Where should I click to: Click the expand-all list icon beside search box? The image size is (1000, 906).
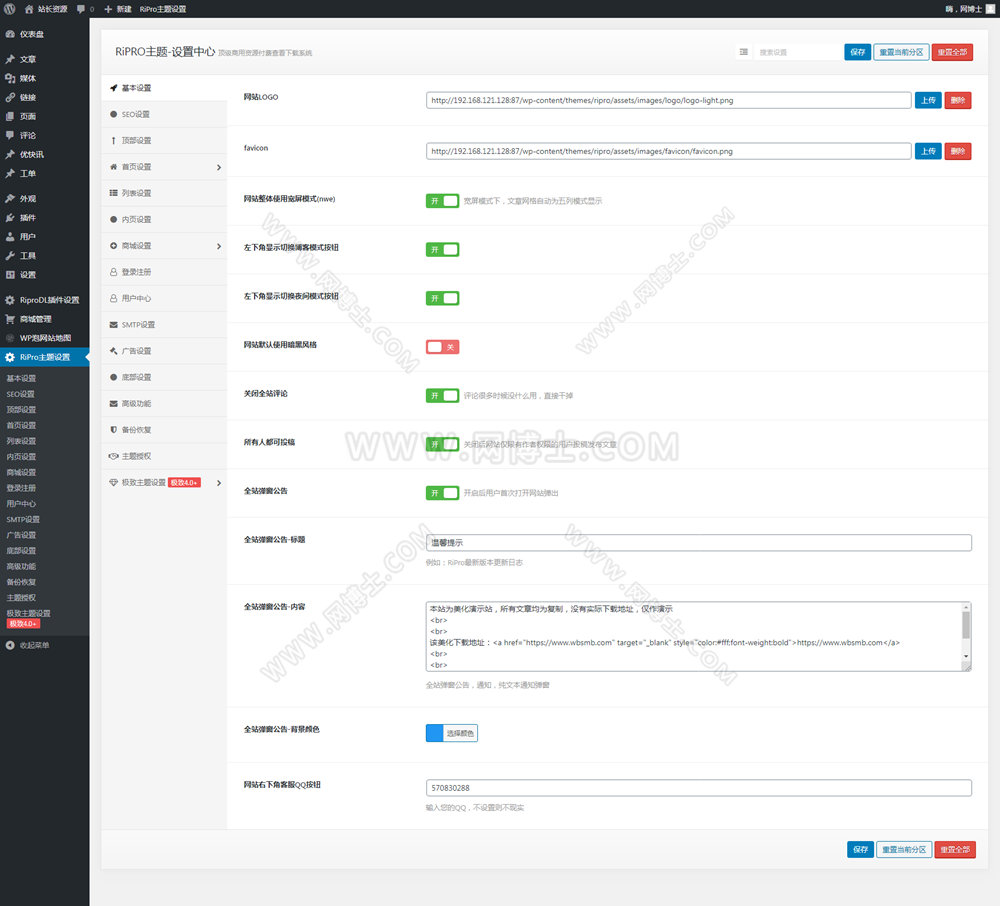point(744,52)
